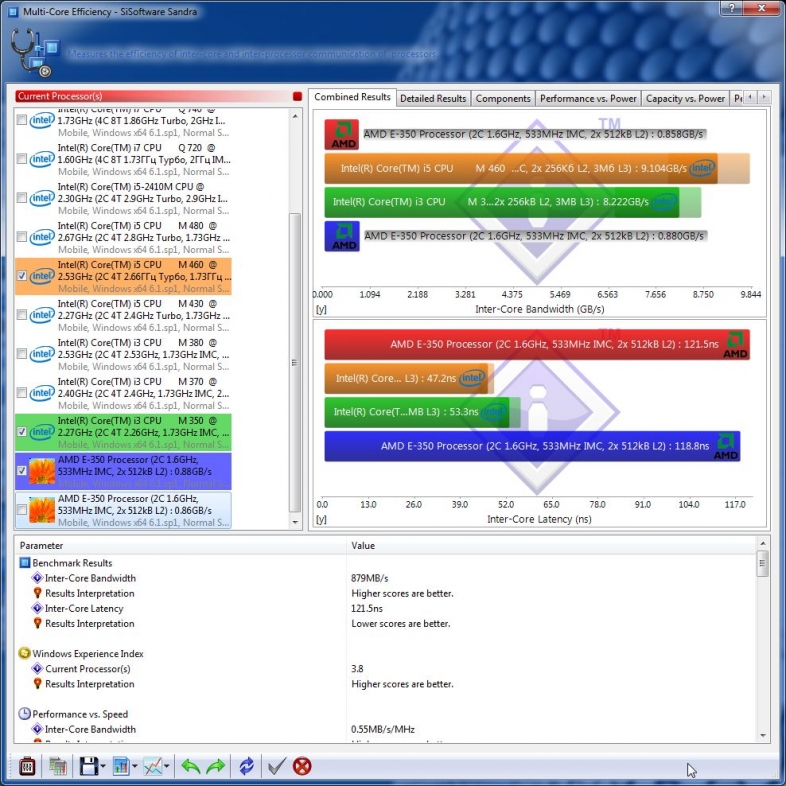Click the 0.55MB/s/MHz value
786x786 pixels.
click(x=383, y=729)
